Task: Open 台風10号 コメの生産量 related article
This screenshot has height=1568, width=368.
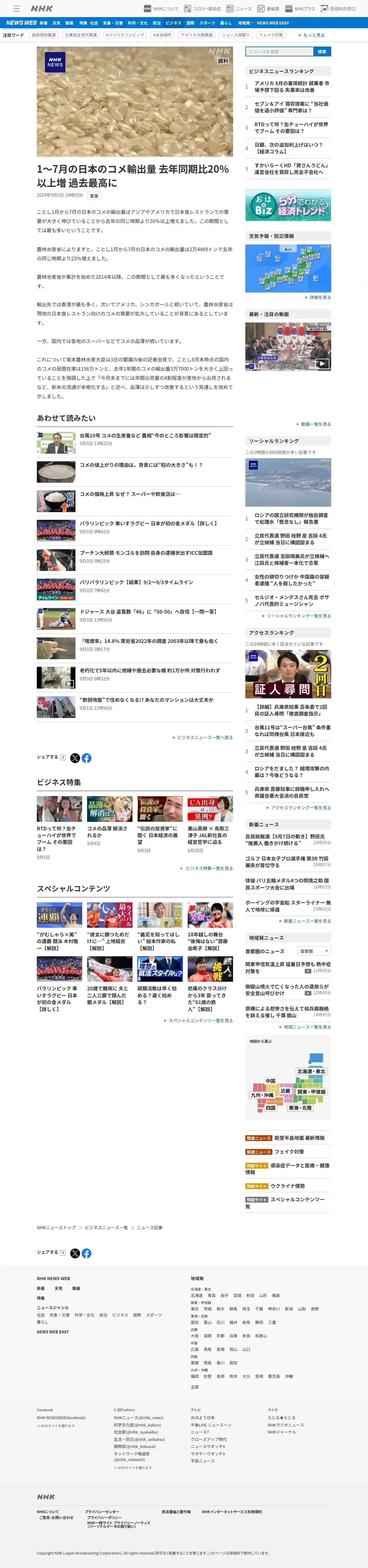Action: click(135, 443)
